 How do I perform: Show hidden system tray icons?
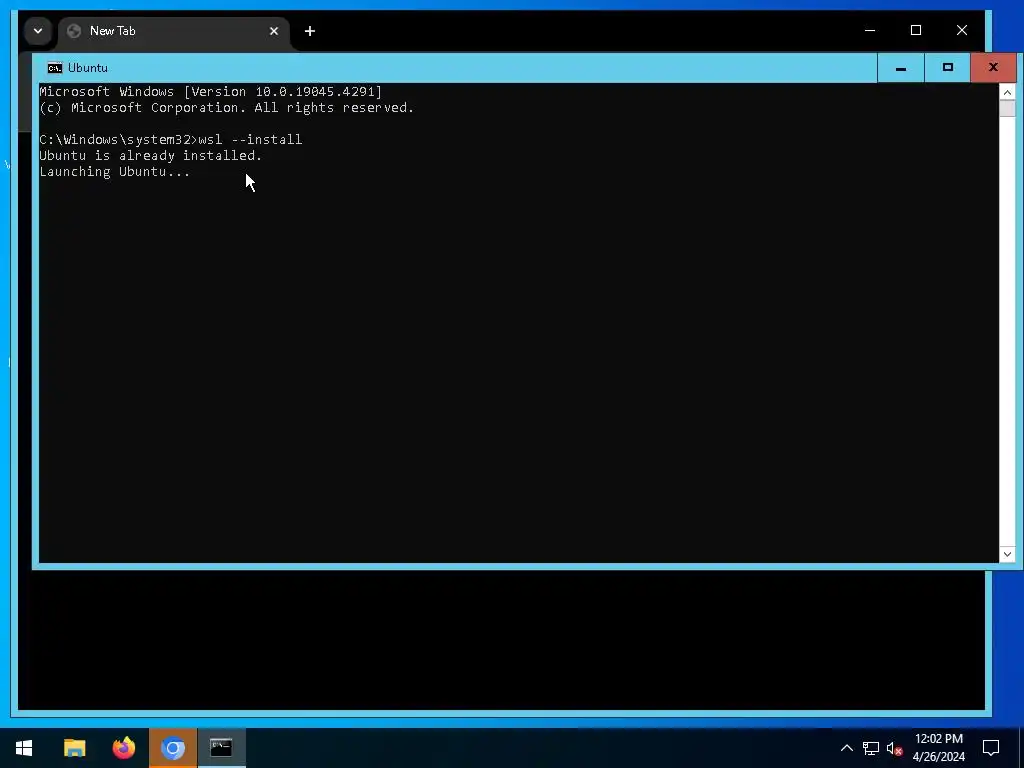846,748
